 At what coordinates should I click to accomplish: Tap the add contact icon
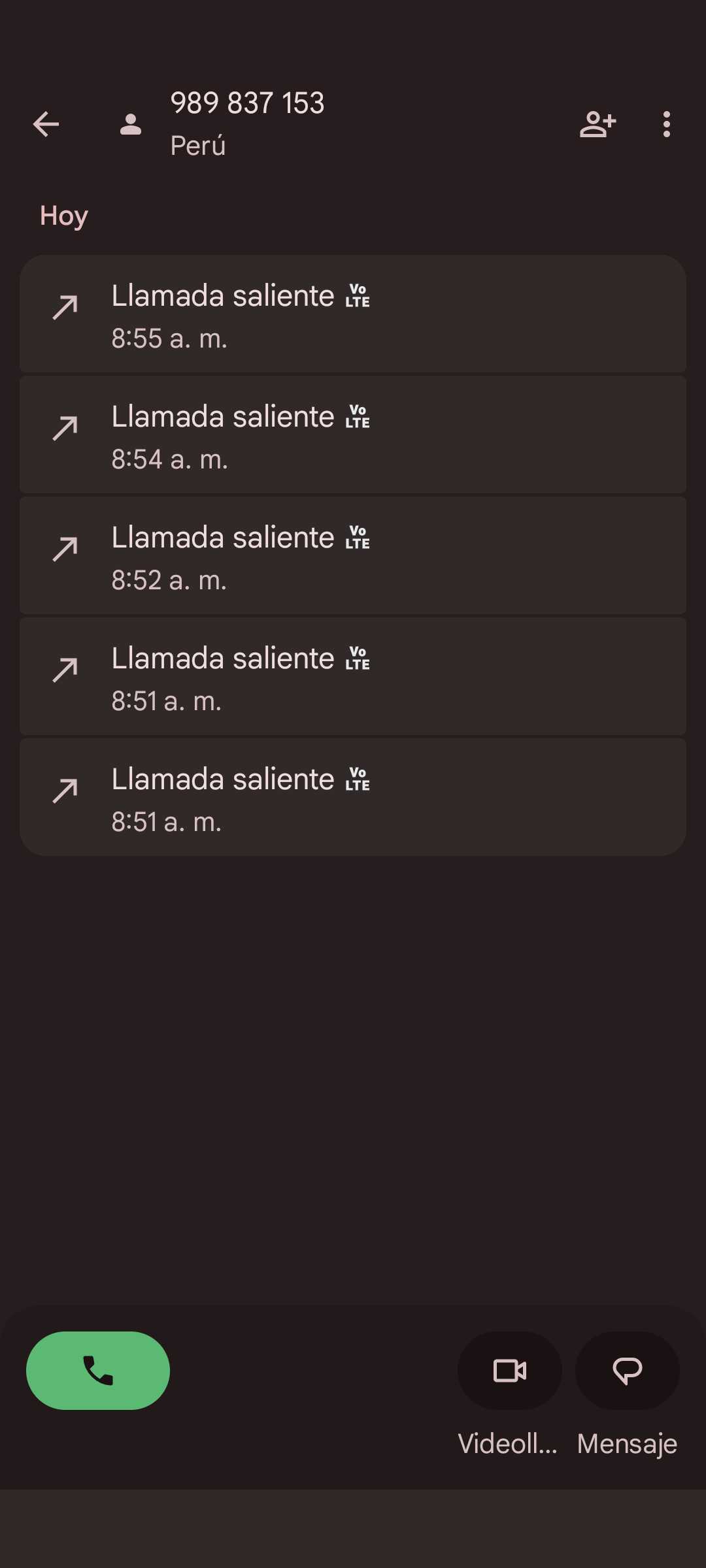pyautogui.click(x=597, y=124)
